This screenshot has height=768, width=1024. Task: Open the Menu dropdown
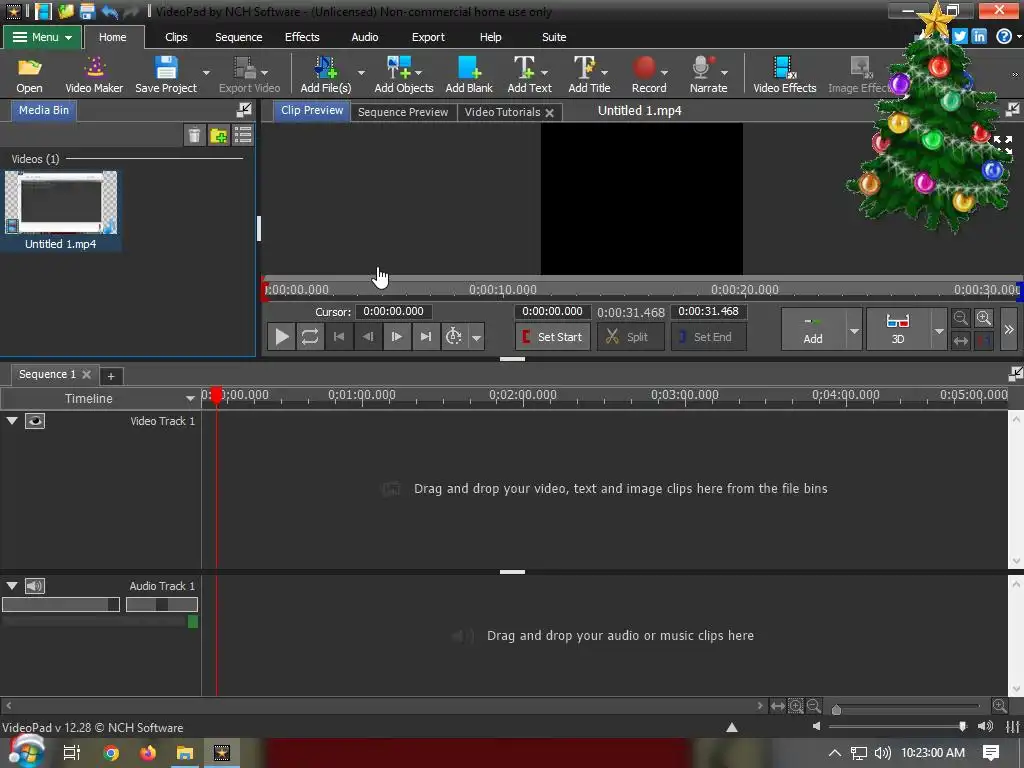click(x=42, y=37)
